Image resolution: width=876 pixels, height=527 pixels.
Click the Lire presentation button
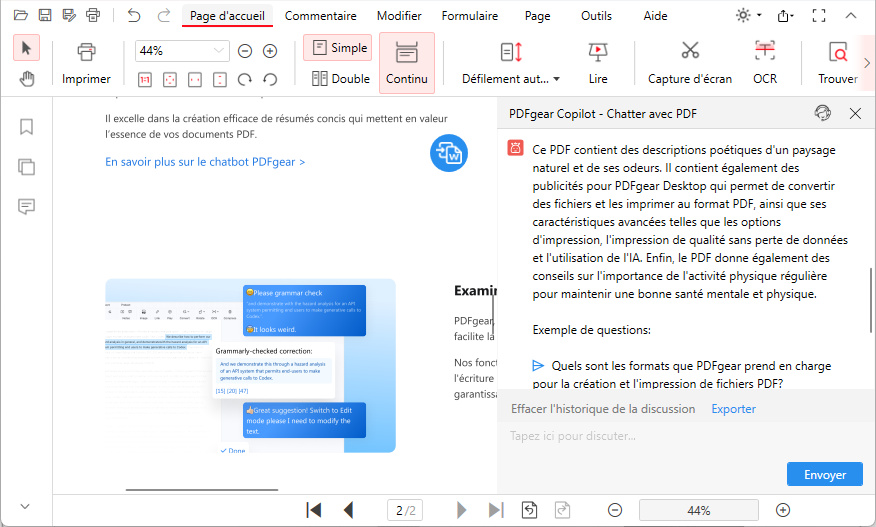tap(598, 63)
